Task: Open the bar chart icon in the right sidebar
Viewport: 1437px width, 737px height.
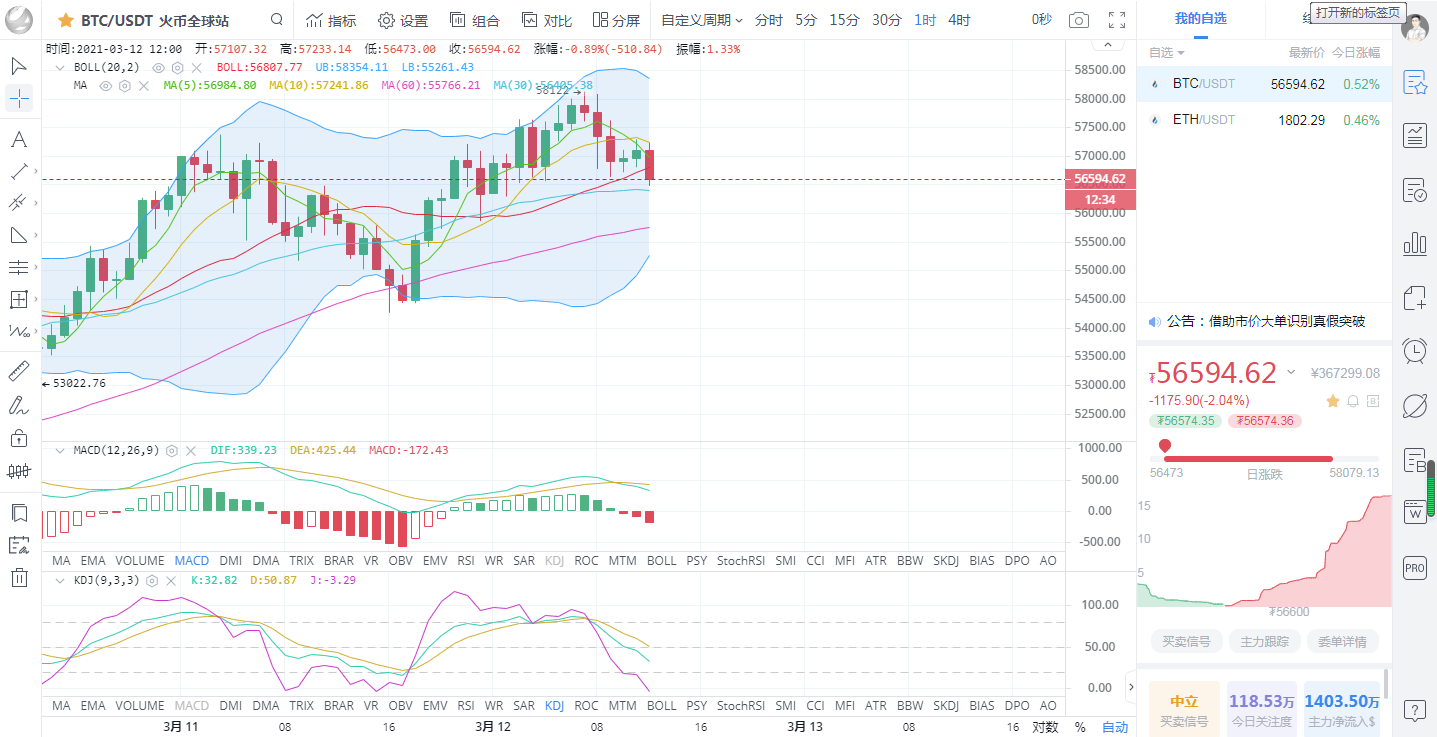Action: click(x=1415, y=243)
